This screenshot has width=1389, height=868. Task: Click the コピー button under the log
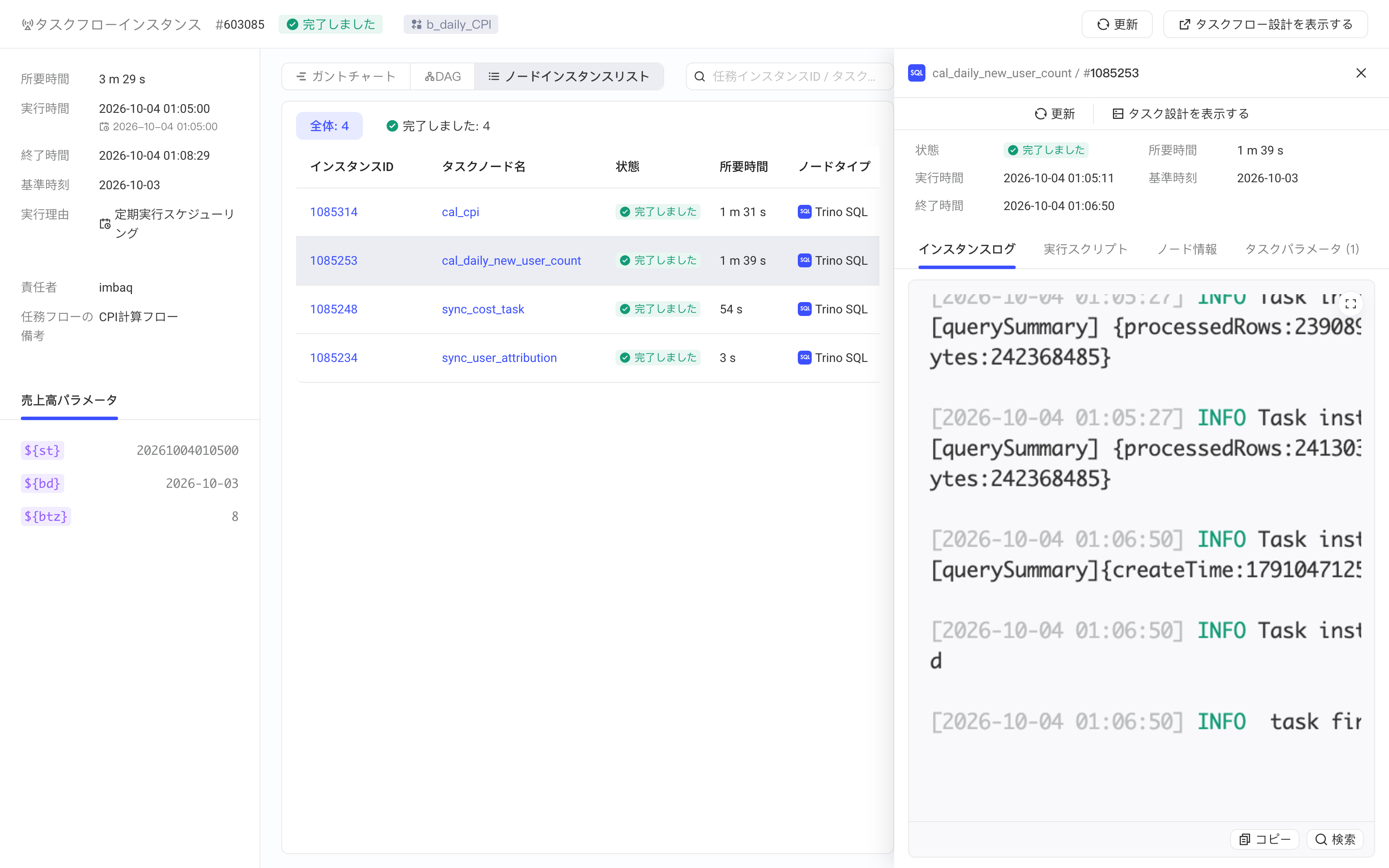(x=1264, y=839)
